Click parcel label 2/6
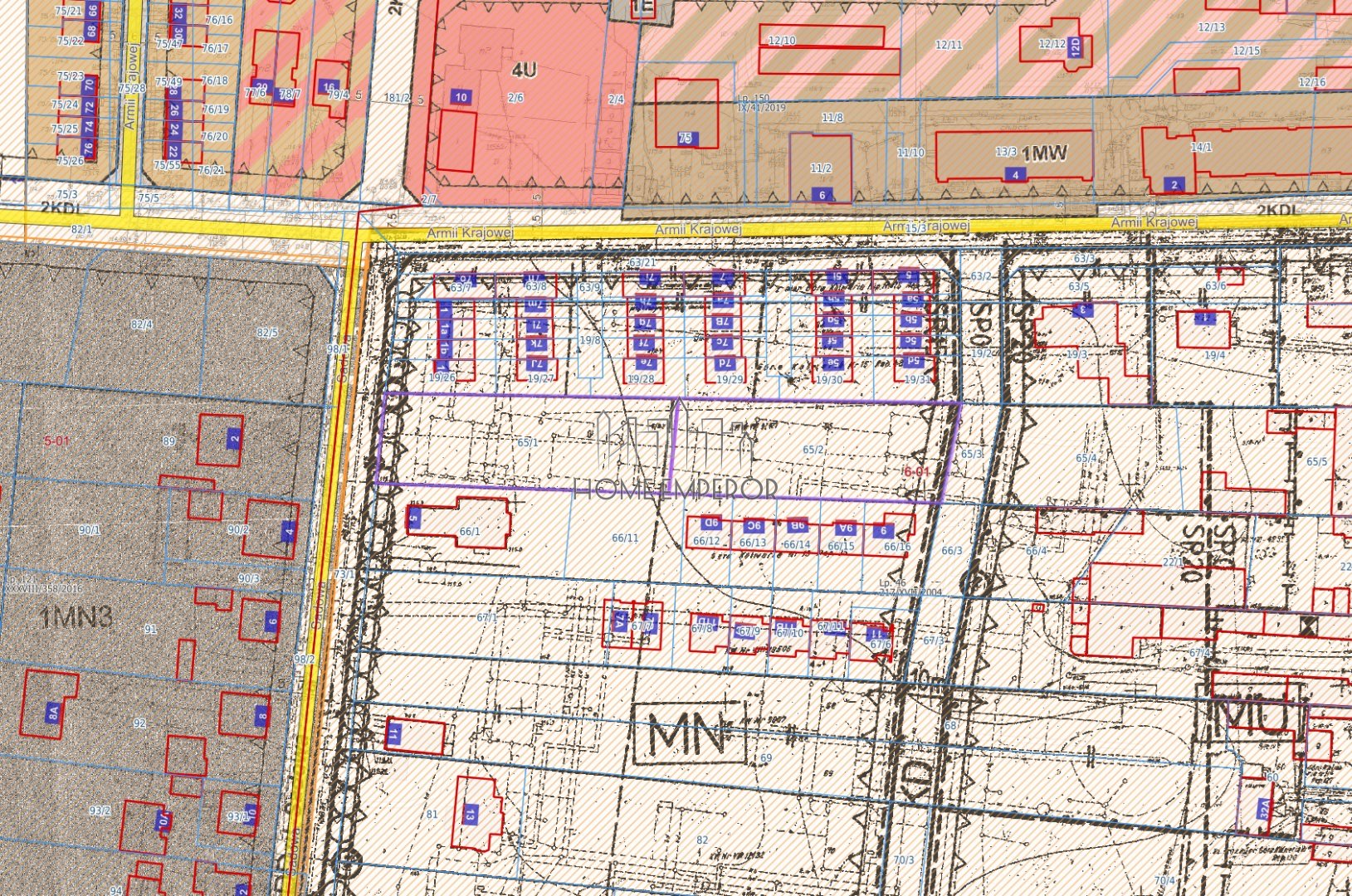Image resolution: width=1352 pixels, height=896 pixels. click(x=515, y=97)
